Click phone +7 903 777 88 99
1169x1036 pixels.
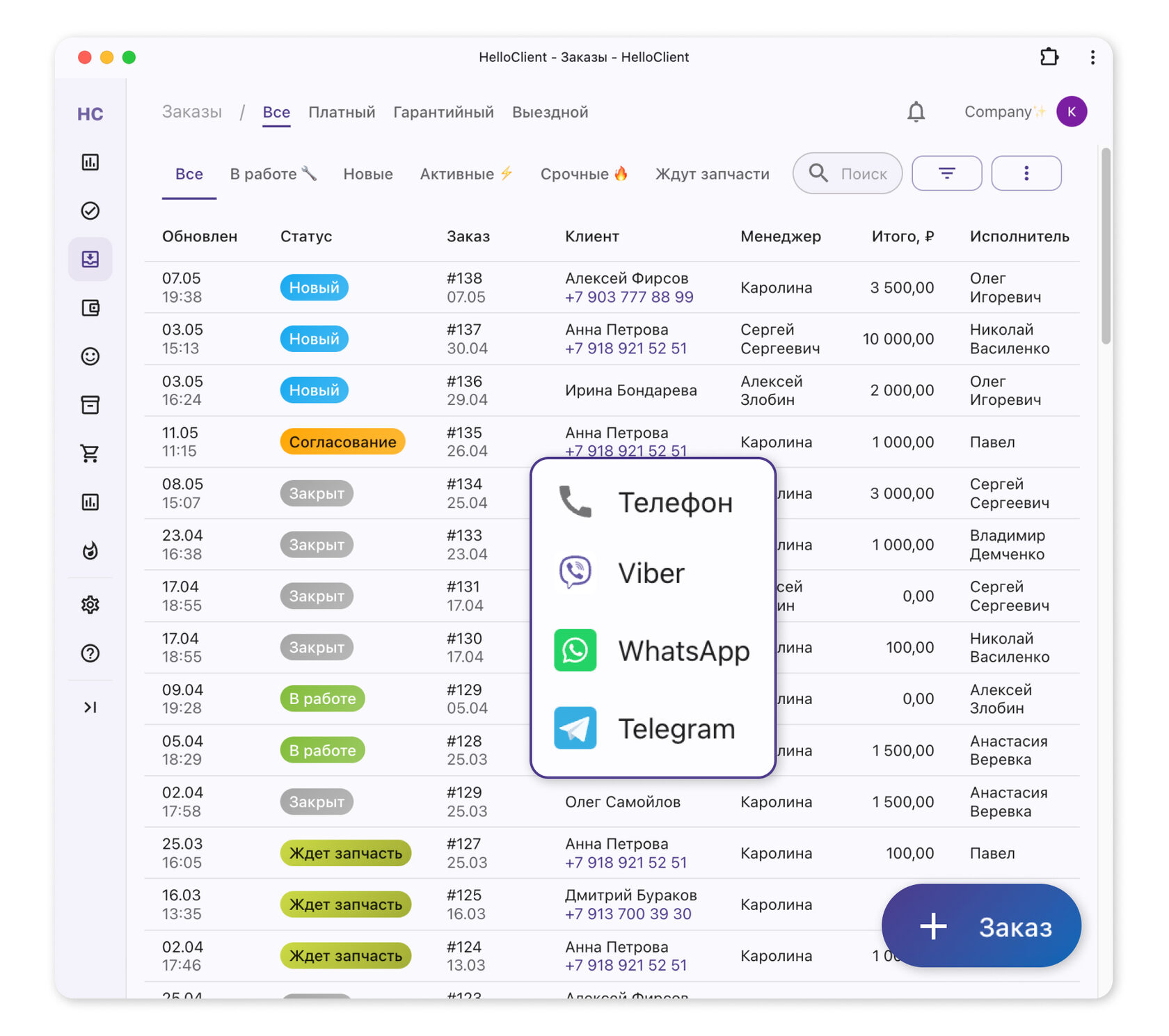(x=629, y=297)
